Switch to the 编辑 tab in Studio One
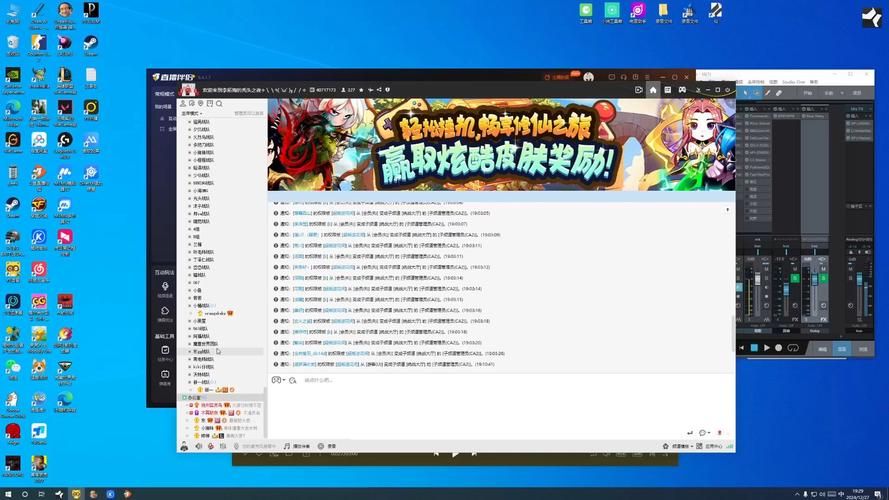Screen dimensions: 889x500 coord(822,349)
